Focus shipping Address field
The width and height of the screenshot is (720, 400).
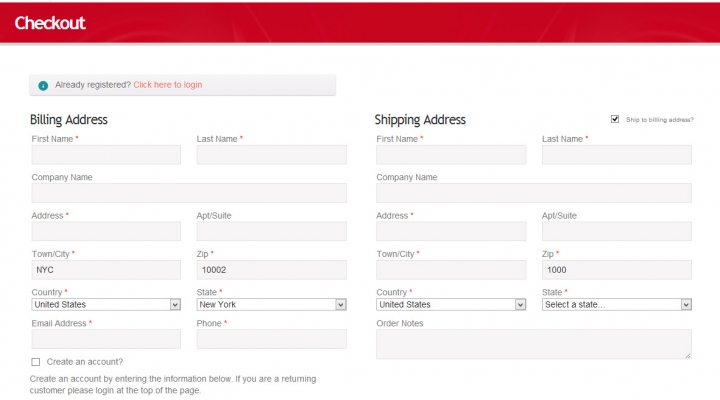coord(451,231)
